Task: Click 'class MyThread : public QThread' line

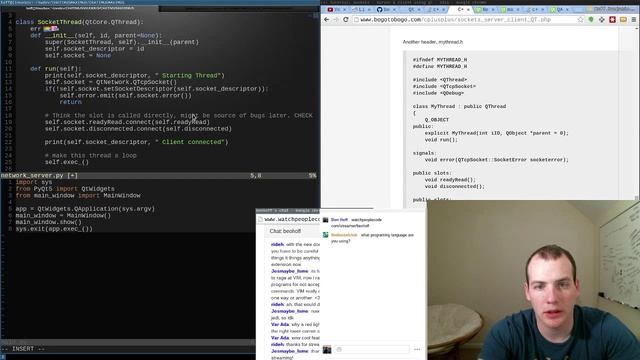Action: tap(459, 106)
